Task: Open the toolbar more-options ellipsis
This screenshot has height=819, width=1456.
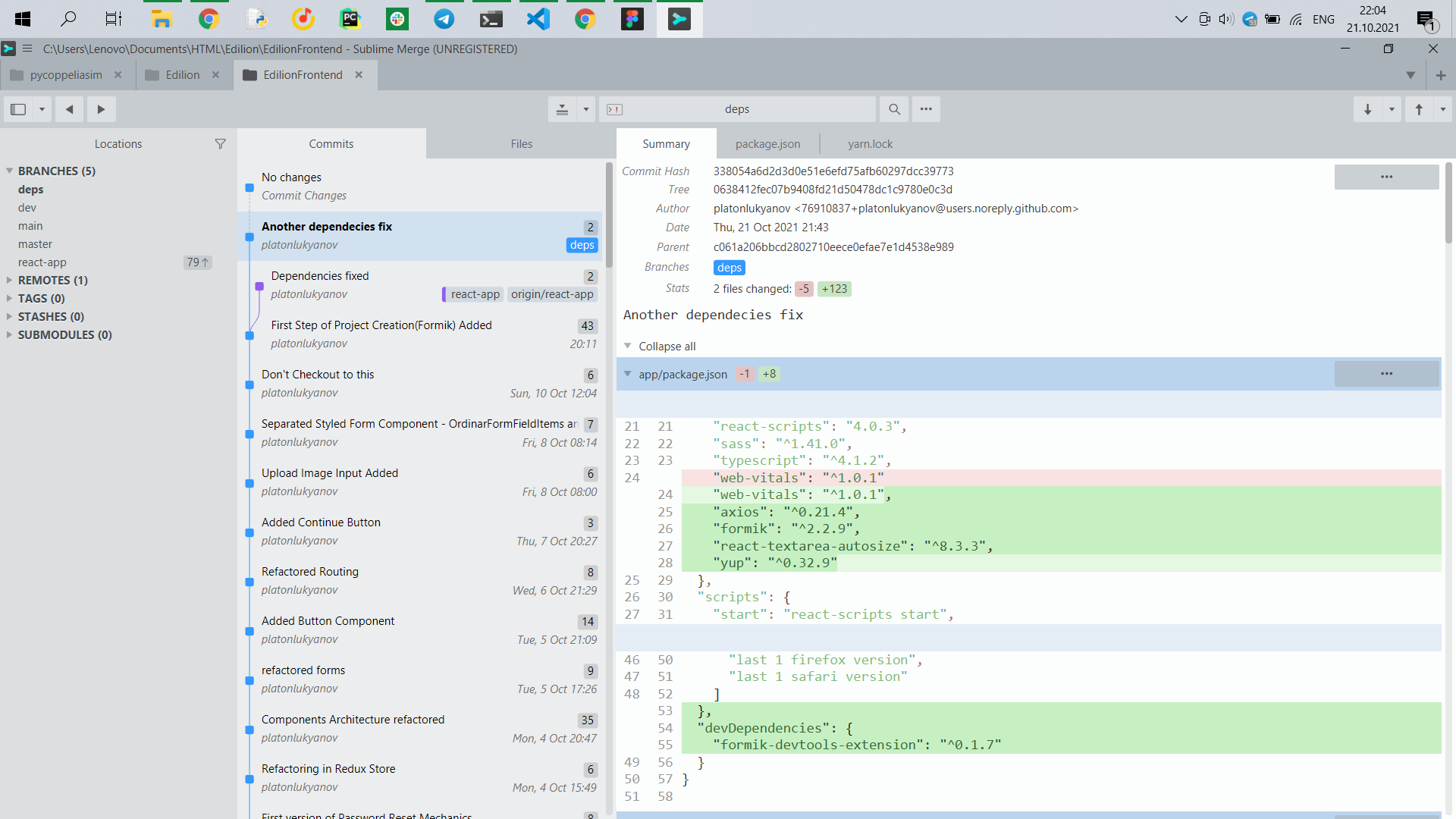Action: tap(926, 109)
